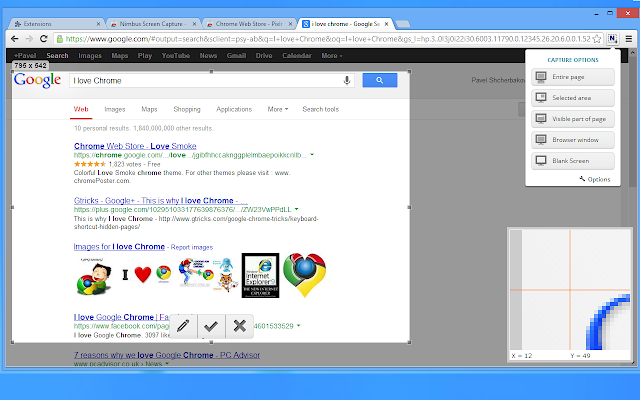Choose Browser window capture option
Image resolution: width=640 pixels, height=400 pixels.
tap(573, 140)
